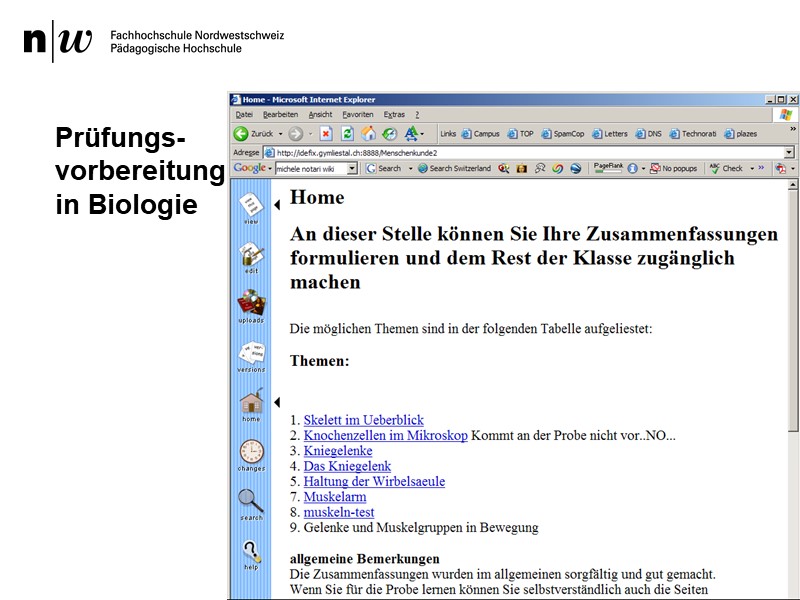Expand the Google Search options dropdown
The image size is (800, 600).
412,168
